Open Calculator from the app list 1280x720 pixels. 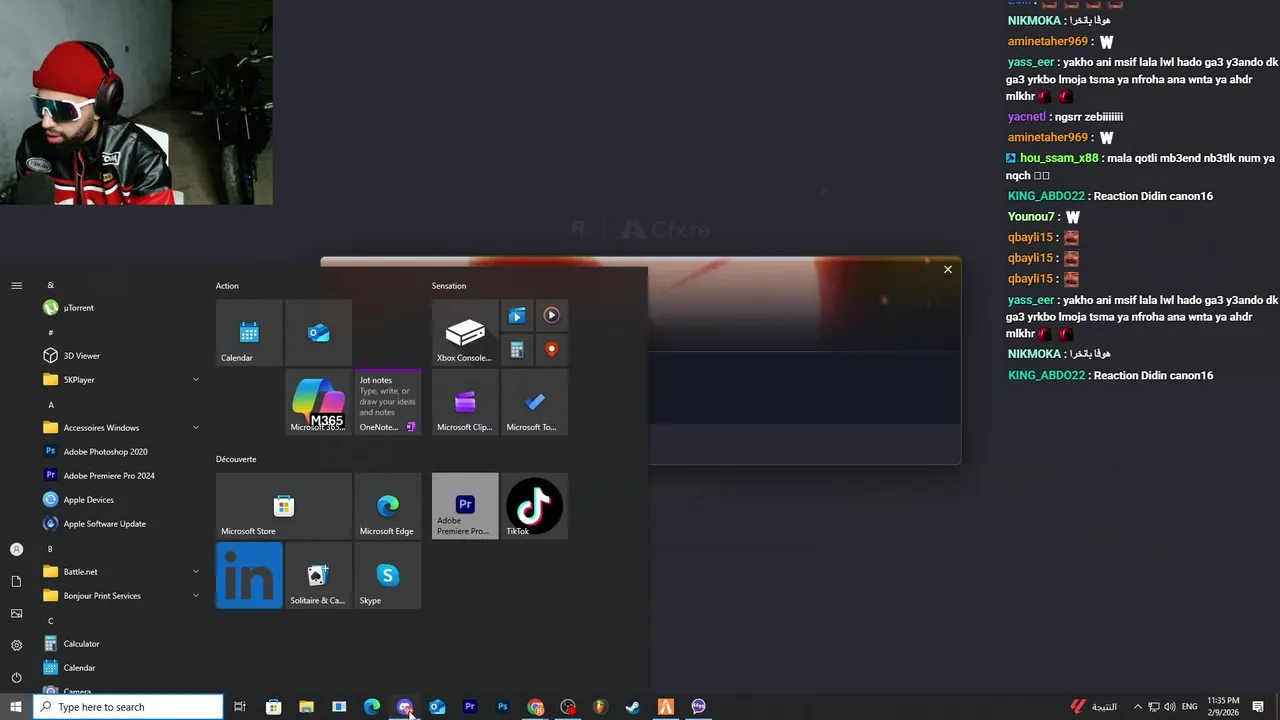pos(122,644)
